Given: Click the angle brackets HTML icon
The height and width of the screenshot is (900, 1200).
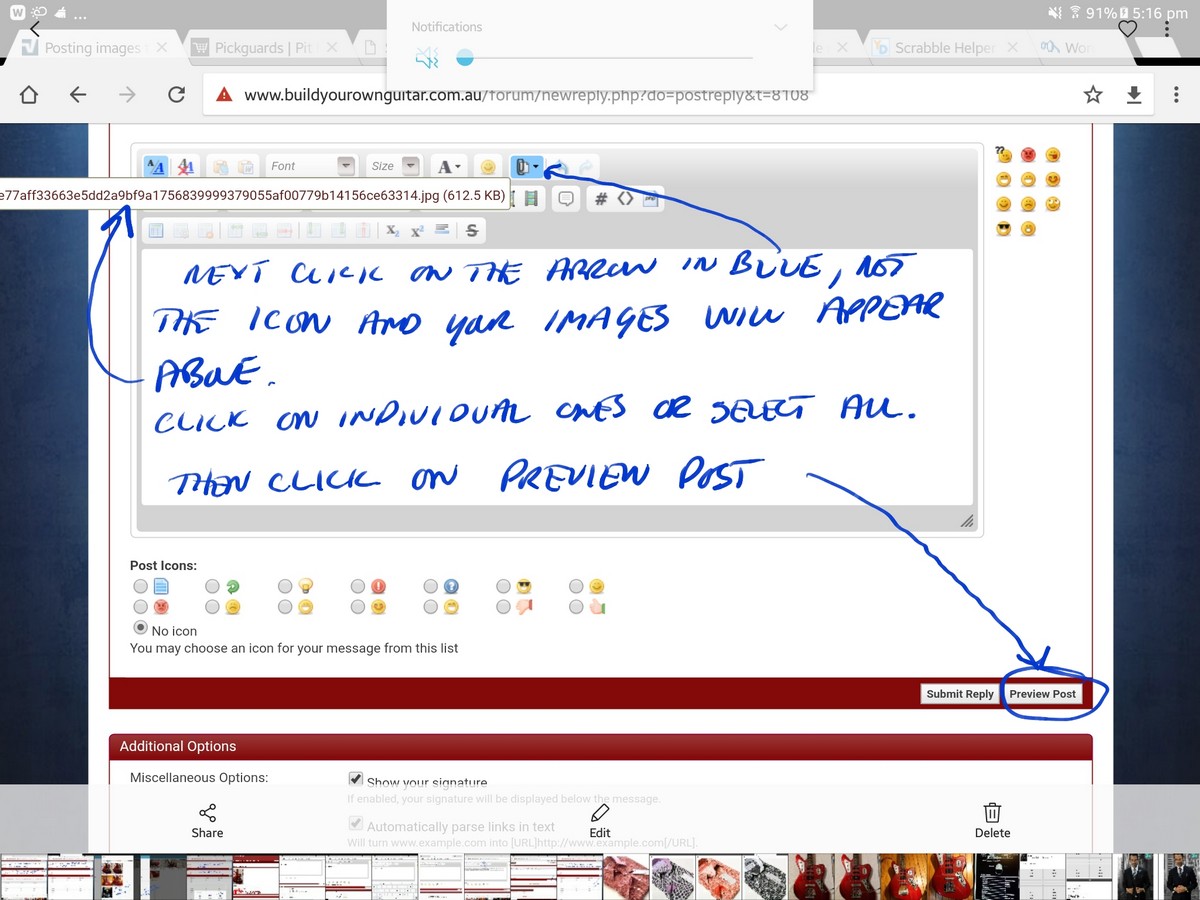Looking at the screenshot, I should click(x=625, y=199).
